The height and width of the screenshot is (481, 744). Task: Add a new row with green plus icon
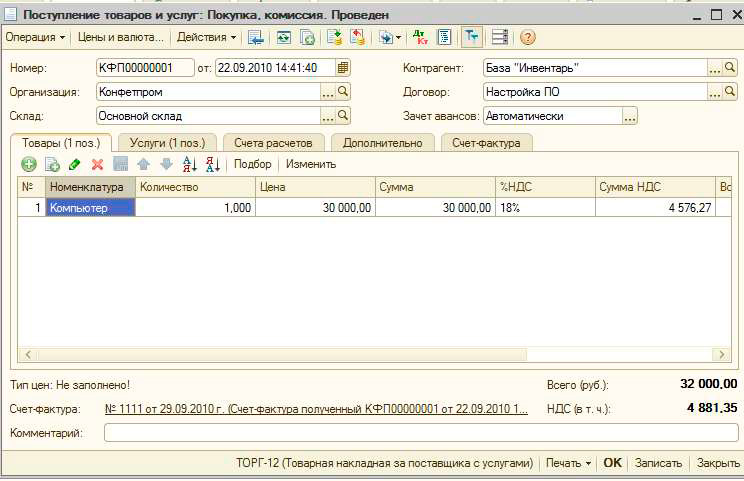[x=29, y=164]
